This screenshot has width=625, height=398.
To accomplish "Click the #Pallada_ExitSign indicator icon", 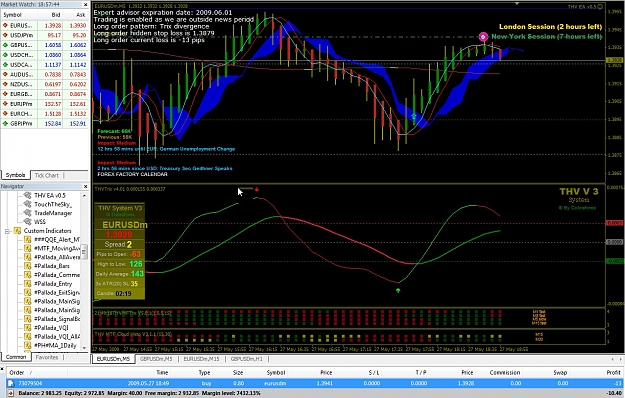I will [x=28, y=292].
